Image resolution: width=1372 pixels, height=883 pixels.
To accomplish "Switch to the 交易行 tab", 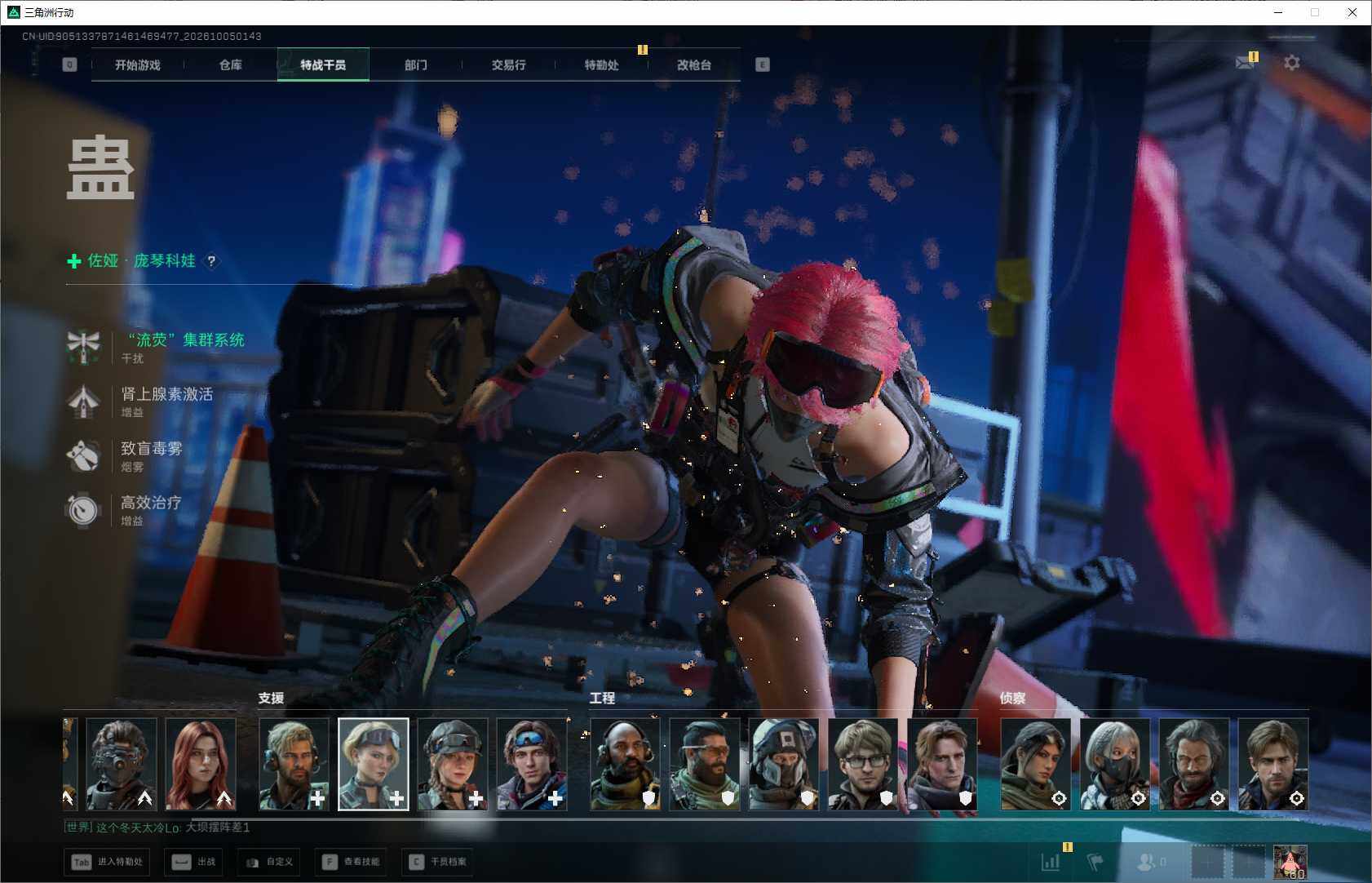I will 509,64.
